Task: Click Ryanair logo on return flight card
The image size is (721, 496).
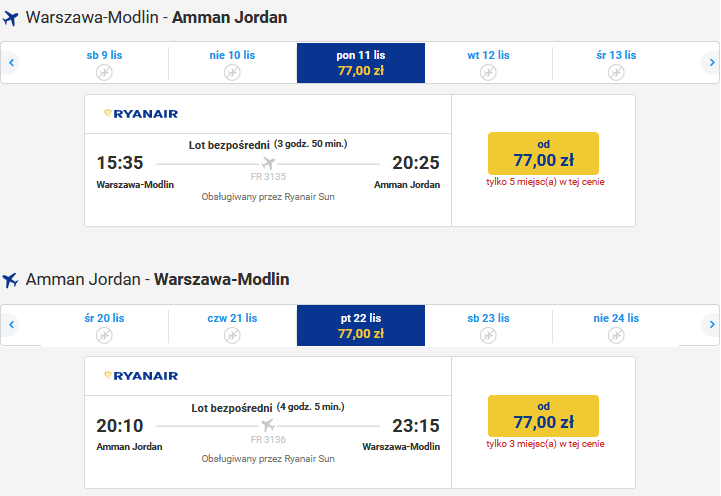Action: [x=141, y=376]
